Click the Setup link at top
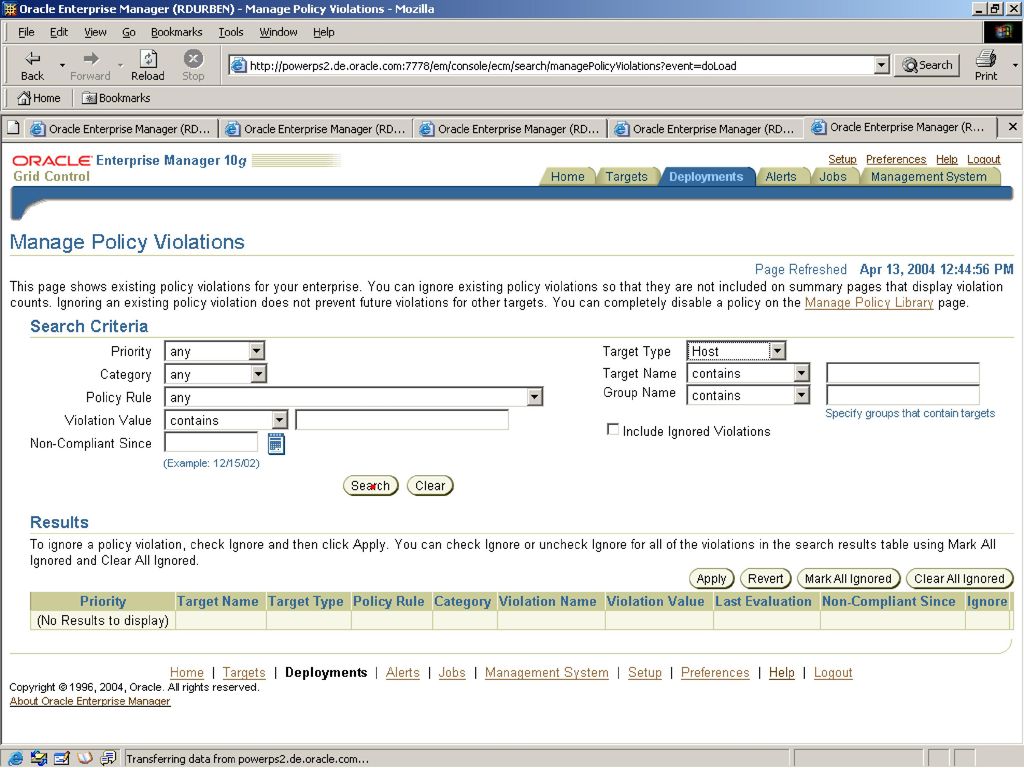 [x=842, y=159]
